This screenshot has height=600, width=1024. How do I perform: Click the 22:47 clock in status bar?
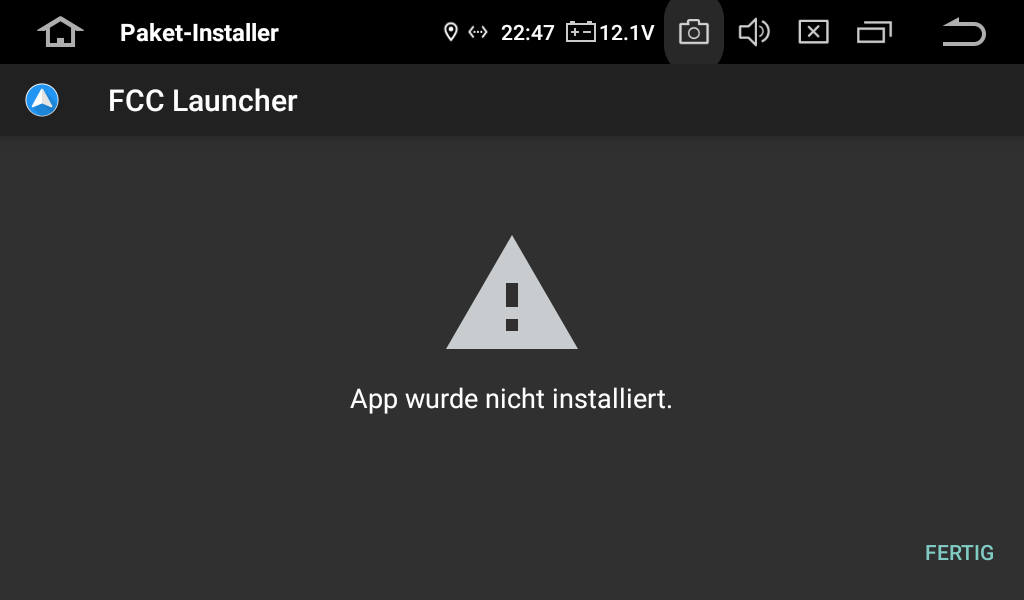(x=528, y=33)
